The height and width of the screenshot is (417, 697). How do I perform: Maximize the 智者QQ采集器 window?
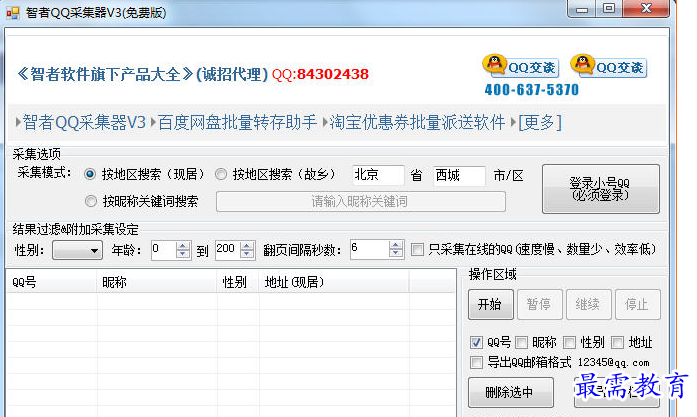click(x=609, y=9)
